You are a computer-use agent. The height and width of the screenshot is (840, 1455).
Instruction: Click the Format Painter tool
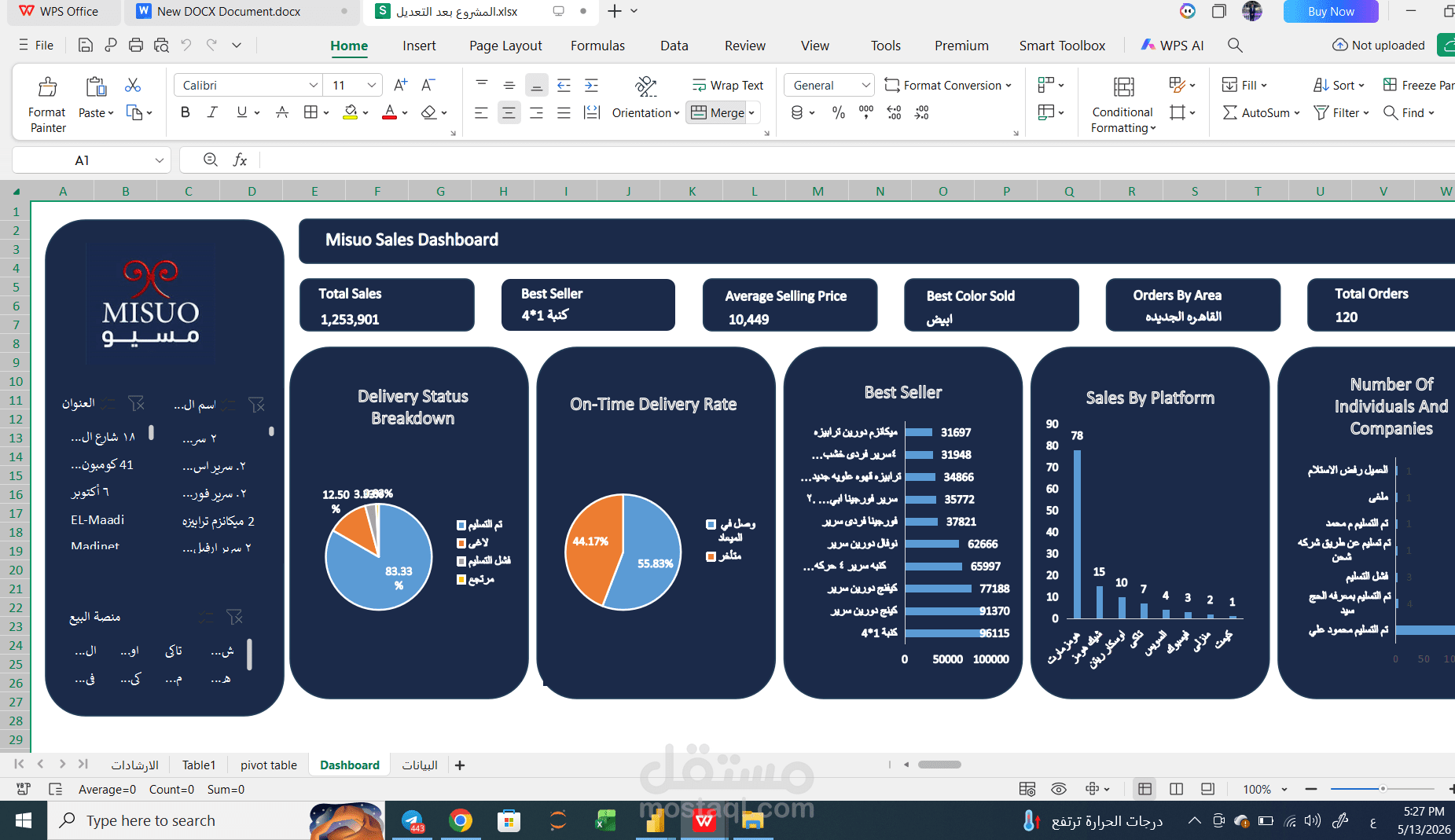[x=47, y=105]
